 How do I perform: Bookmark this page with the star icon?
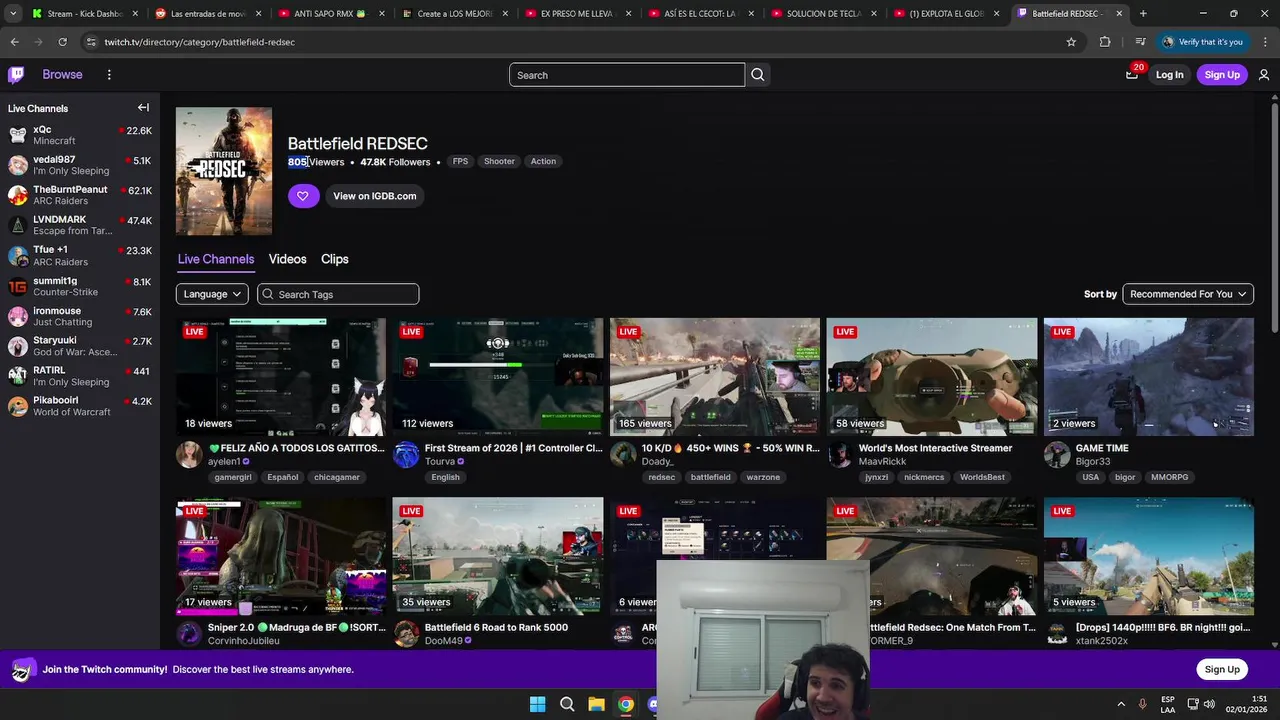(x=1071, y=42)
